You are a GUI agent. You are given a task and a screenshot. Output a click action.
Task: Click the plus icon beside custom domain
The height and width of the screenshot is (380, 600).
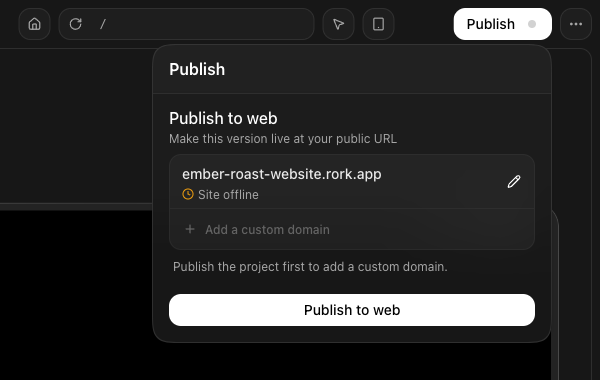pos(190,229)
